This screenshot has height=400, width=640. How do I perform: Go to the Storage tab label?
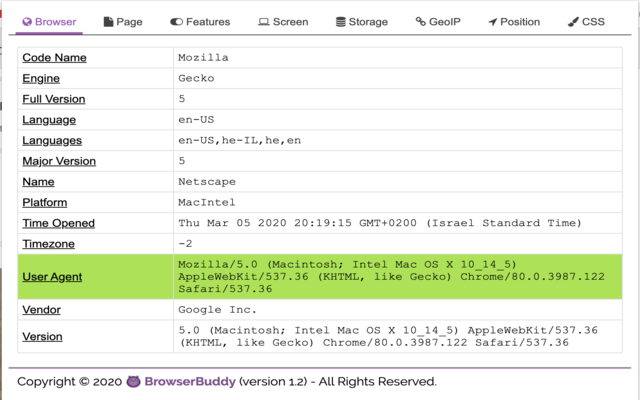pos(368,22)
